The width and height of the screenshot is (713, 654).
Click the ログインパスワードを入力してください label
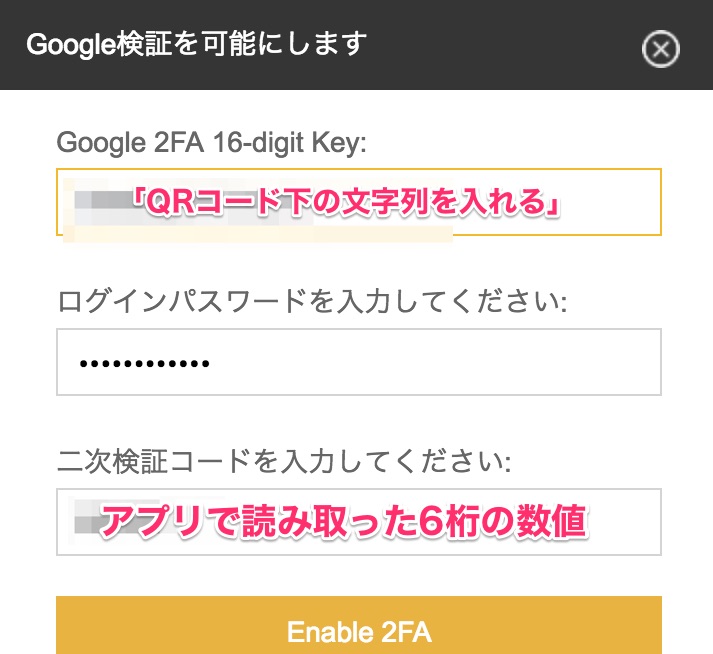tap(312, 302)
